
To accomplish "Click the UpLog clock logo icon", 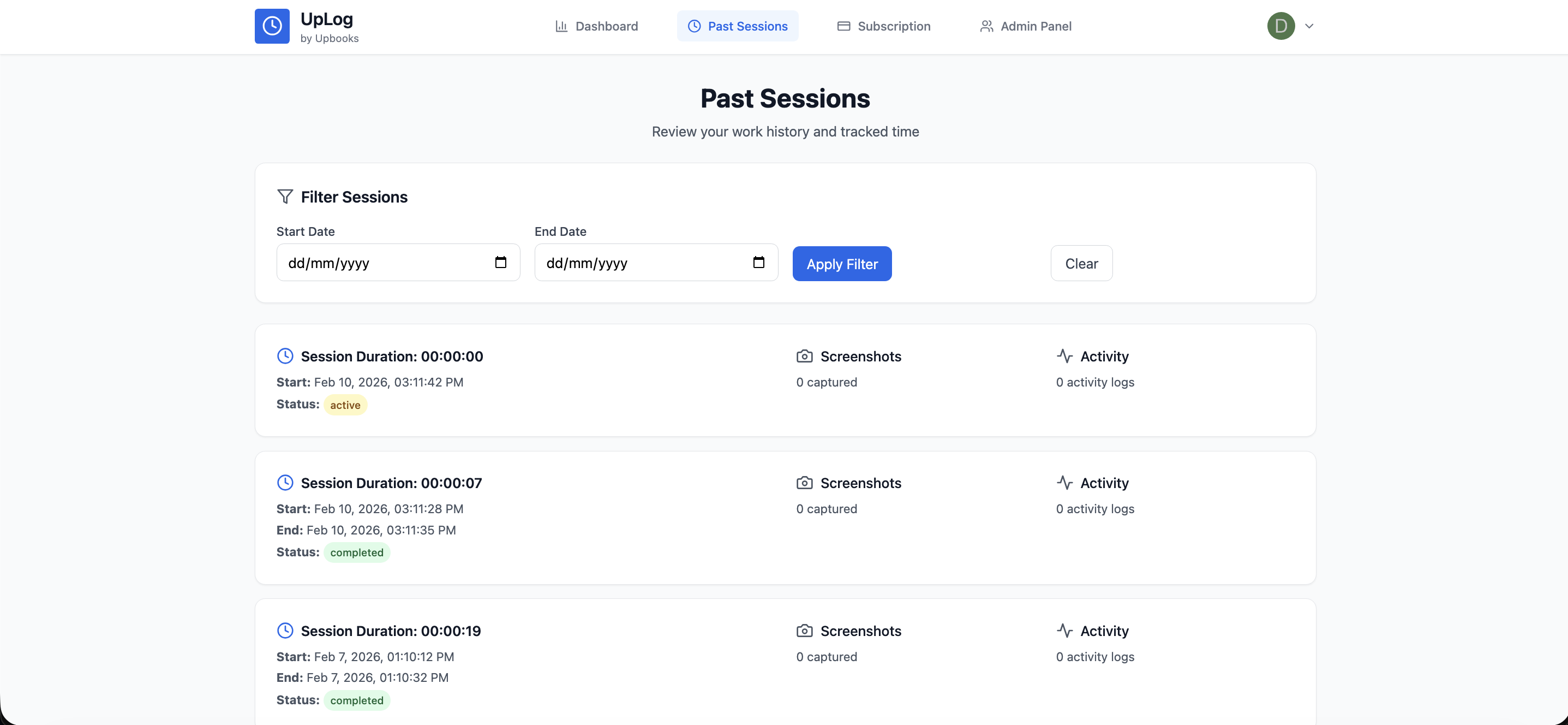I will click(x=272, y=26).
